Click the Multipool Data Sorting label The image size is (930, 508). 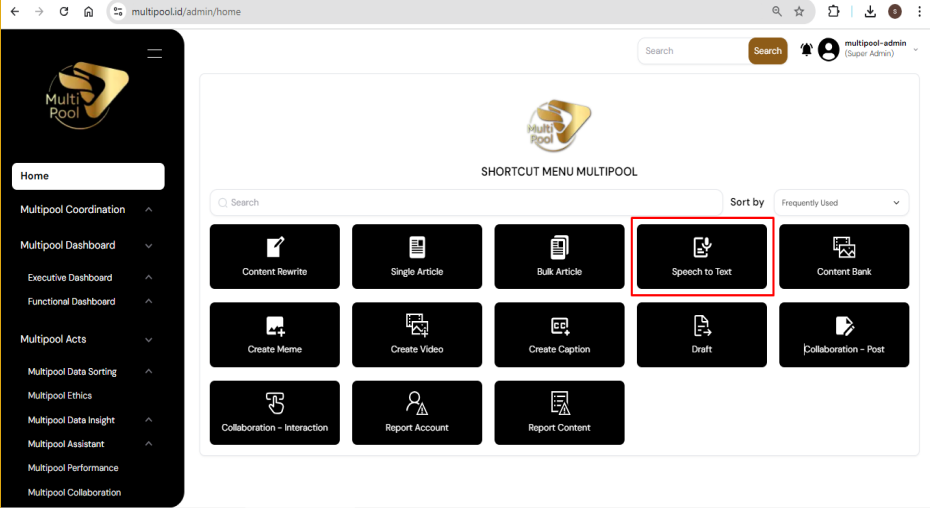tap(72, 372)
